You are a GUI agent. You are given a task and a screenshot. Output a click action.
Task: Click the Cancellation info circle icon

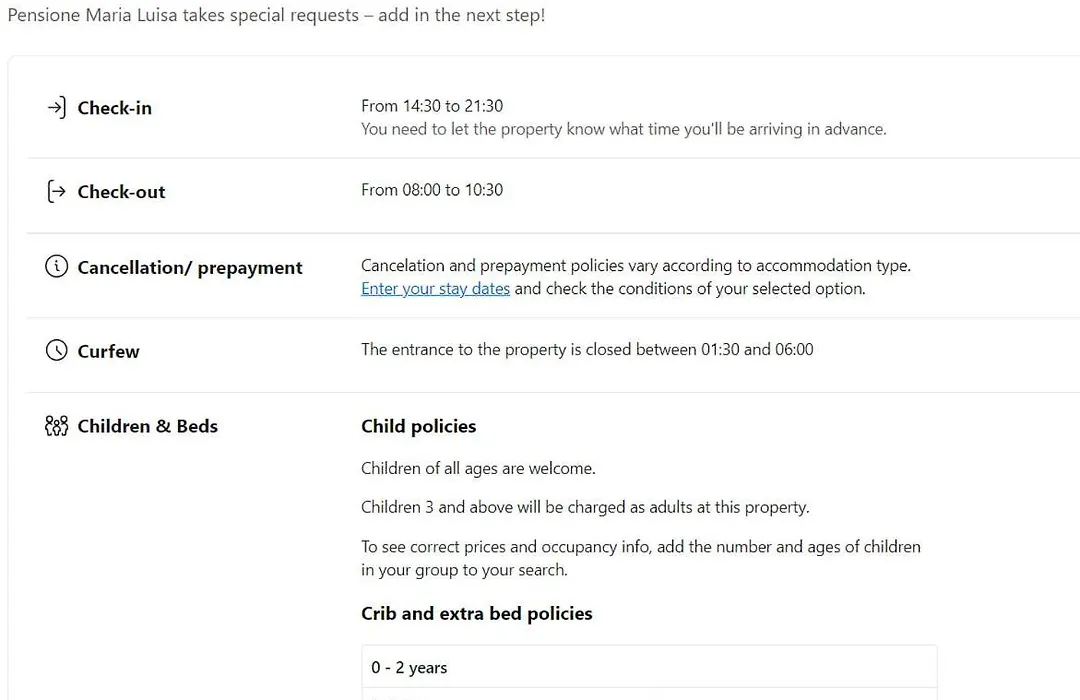tap(56, 266)
